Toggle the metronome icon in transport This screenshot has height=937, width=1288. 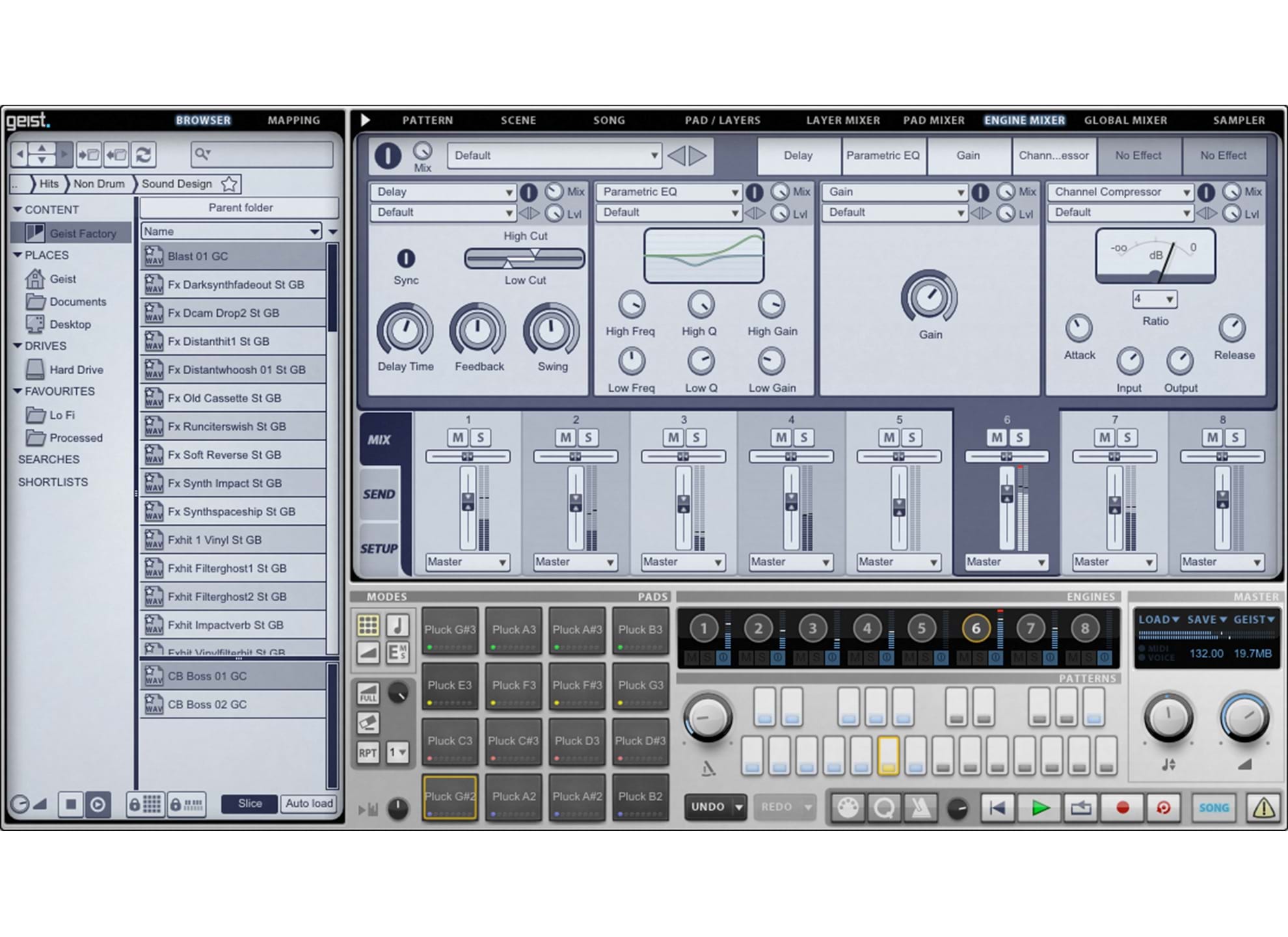pyautogui.click(x=920, y=808)
